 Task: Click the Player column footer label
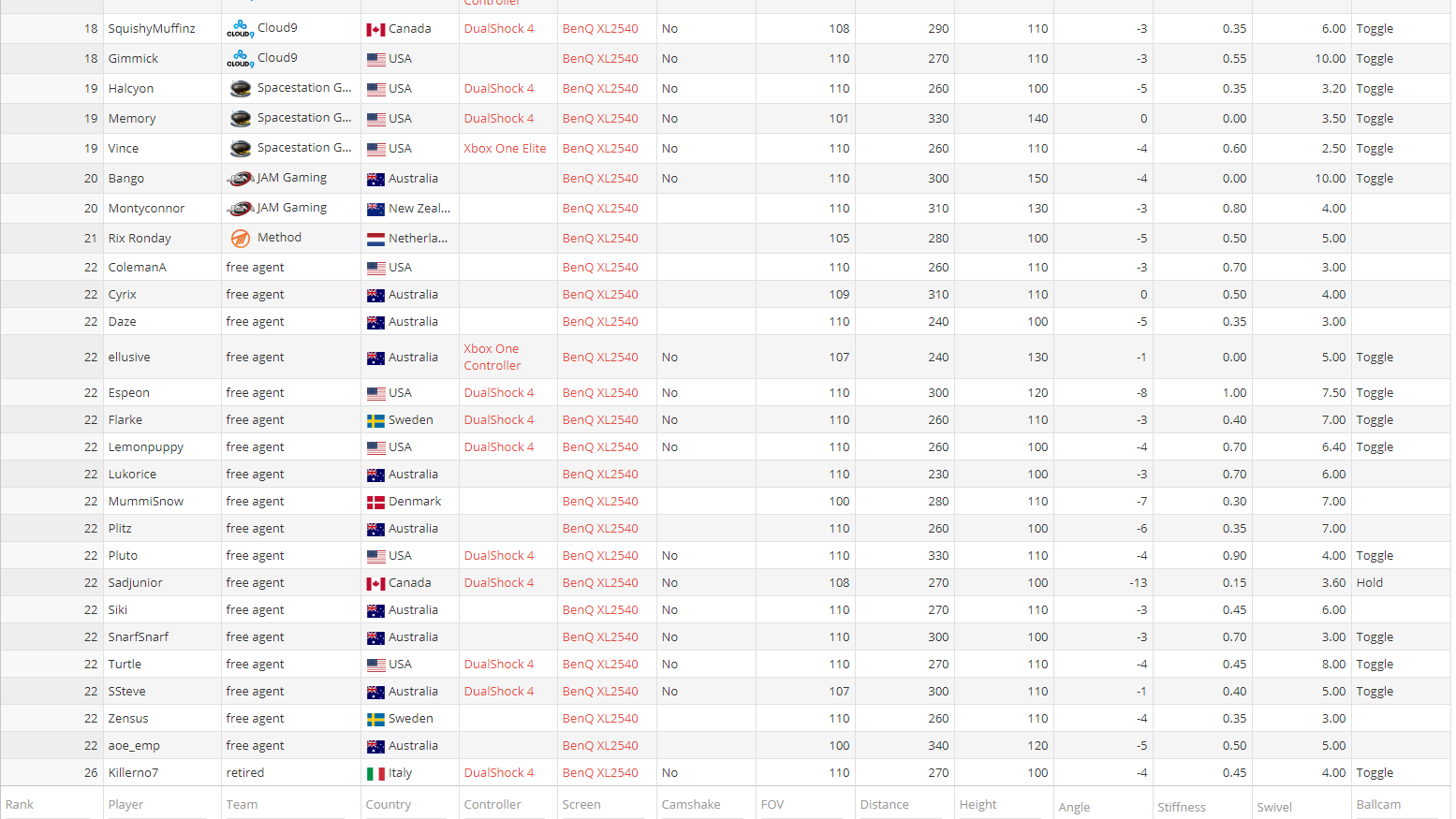125,805
